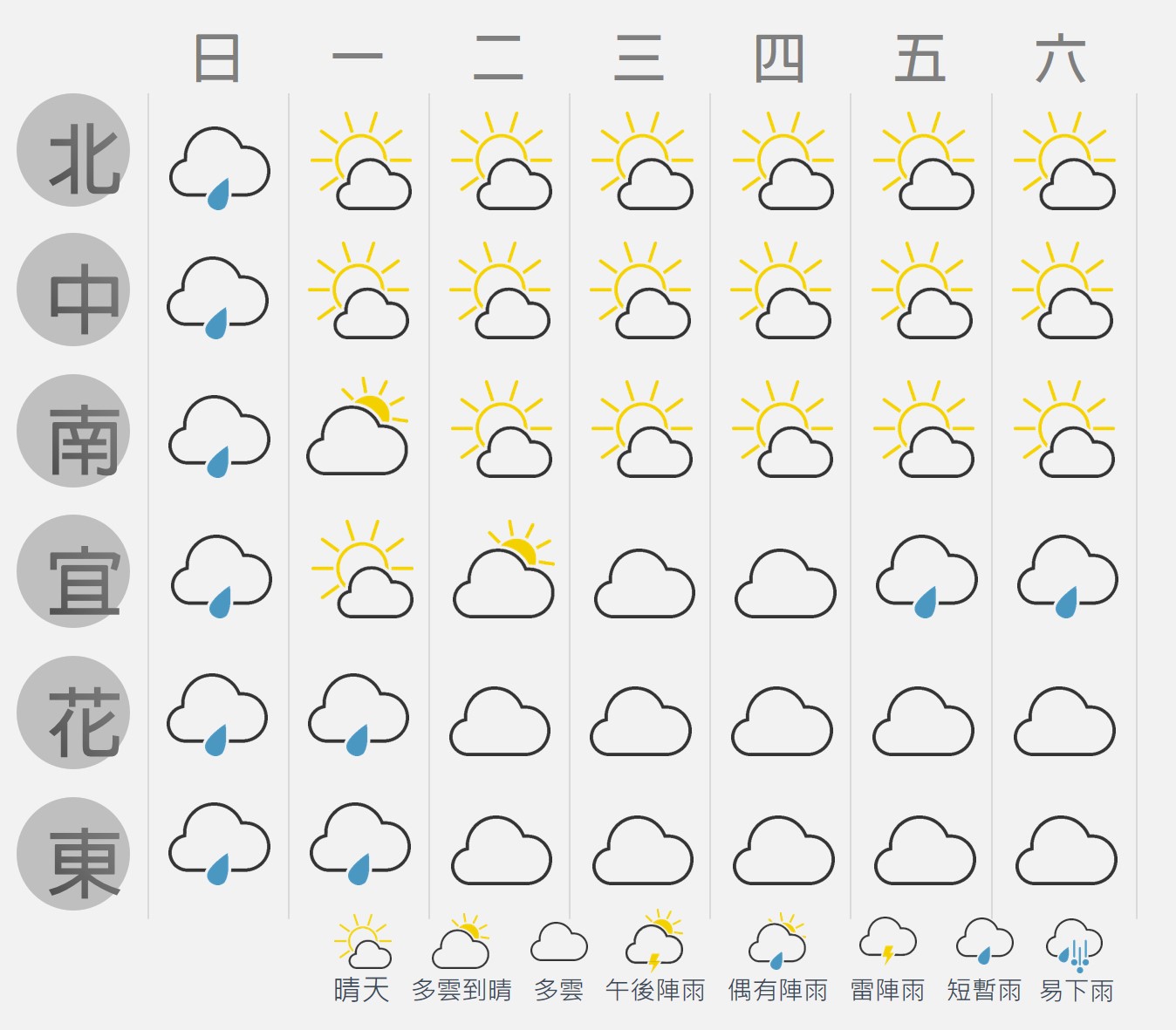
Task: Click the 東 row Monday rain icon
Action: 360,843
